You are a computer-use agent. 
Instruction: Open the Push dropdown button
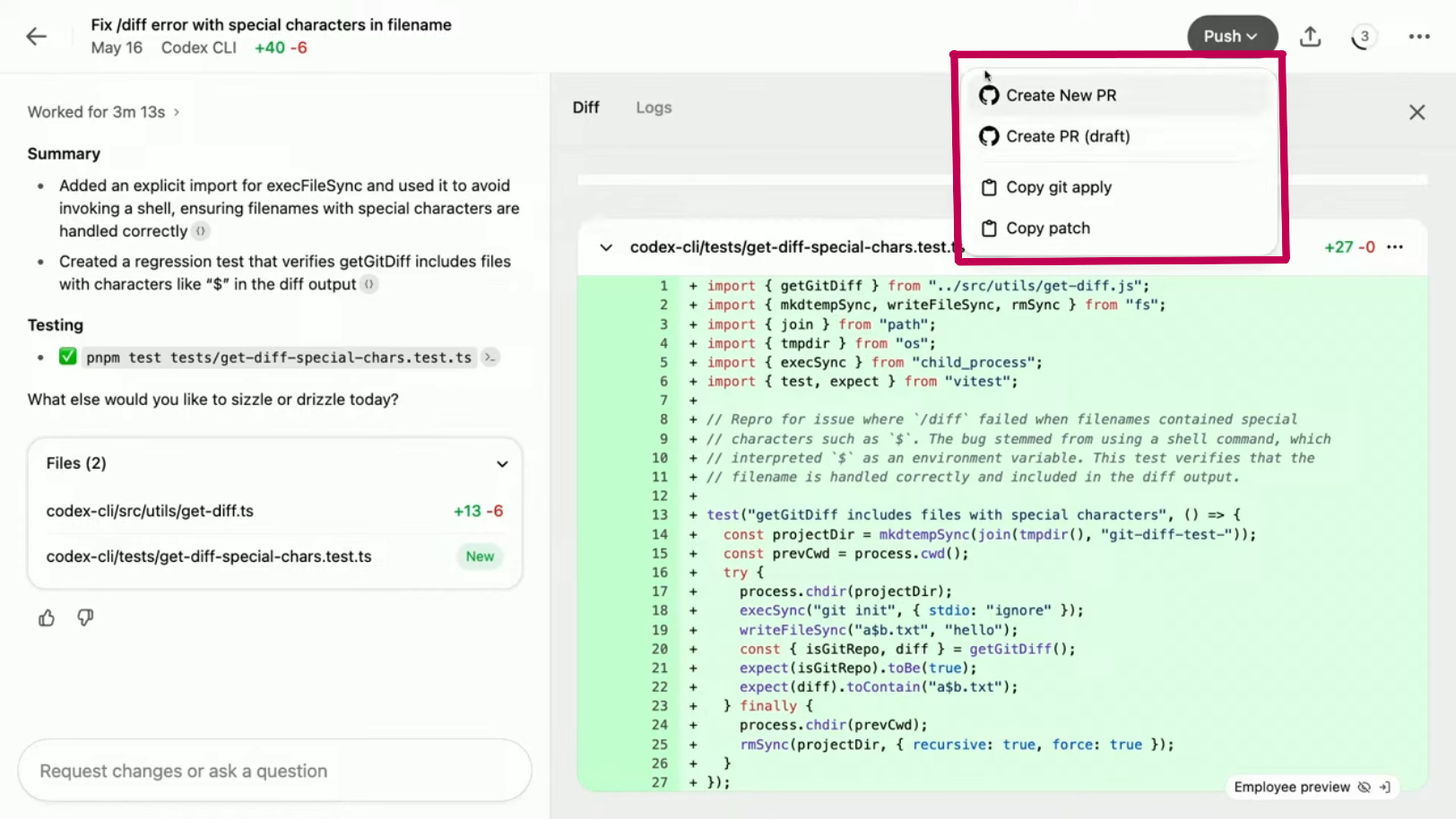point(1232,37)
